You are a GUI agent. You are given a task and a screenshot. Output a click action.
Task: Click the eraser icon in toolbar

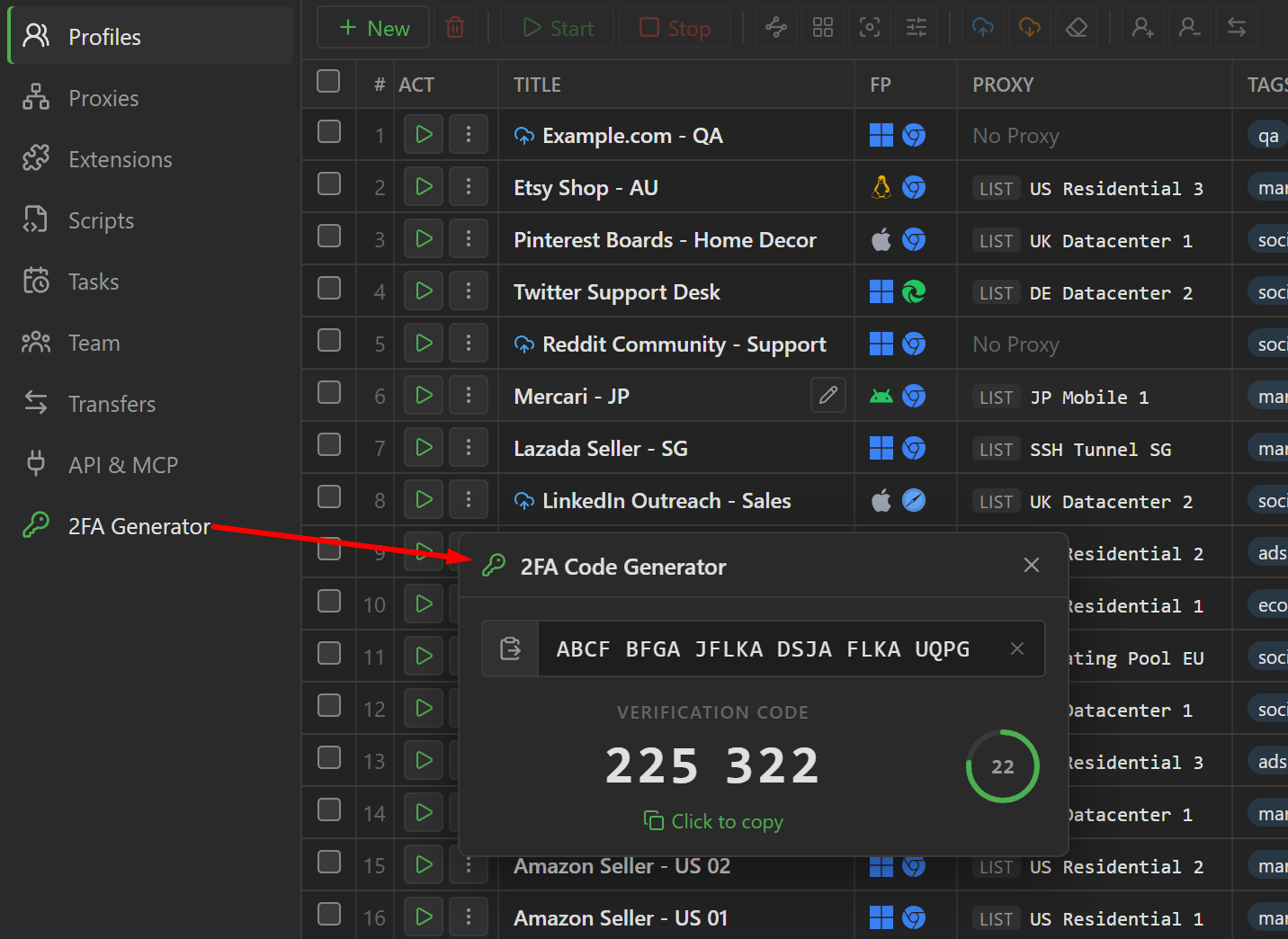pos(1077,28)
